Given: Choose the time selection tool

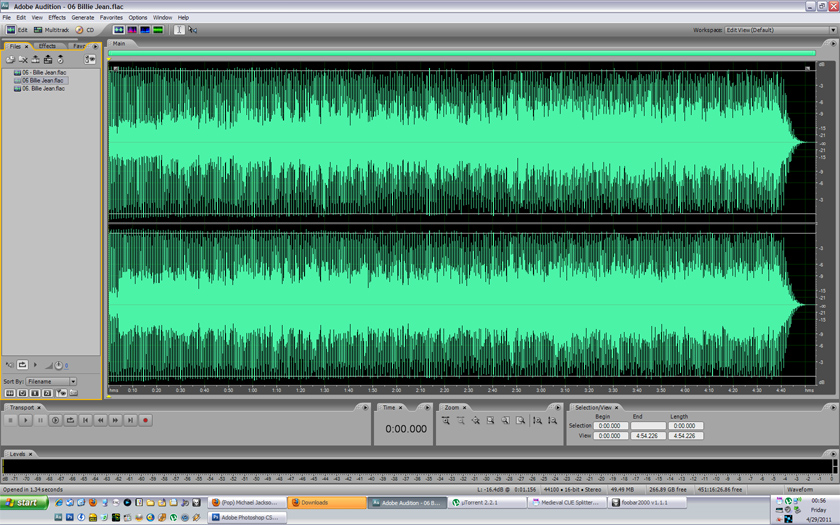Looking at the screenshot, I should 179,30.
